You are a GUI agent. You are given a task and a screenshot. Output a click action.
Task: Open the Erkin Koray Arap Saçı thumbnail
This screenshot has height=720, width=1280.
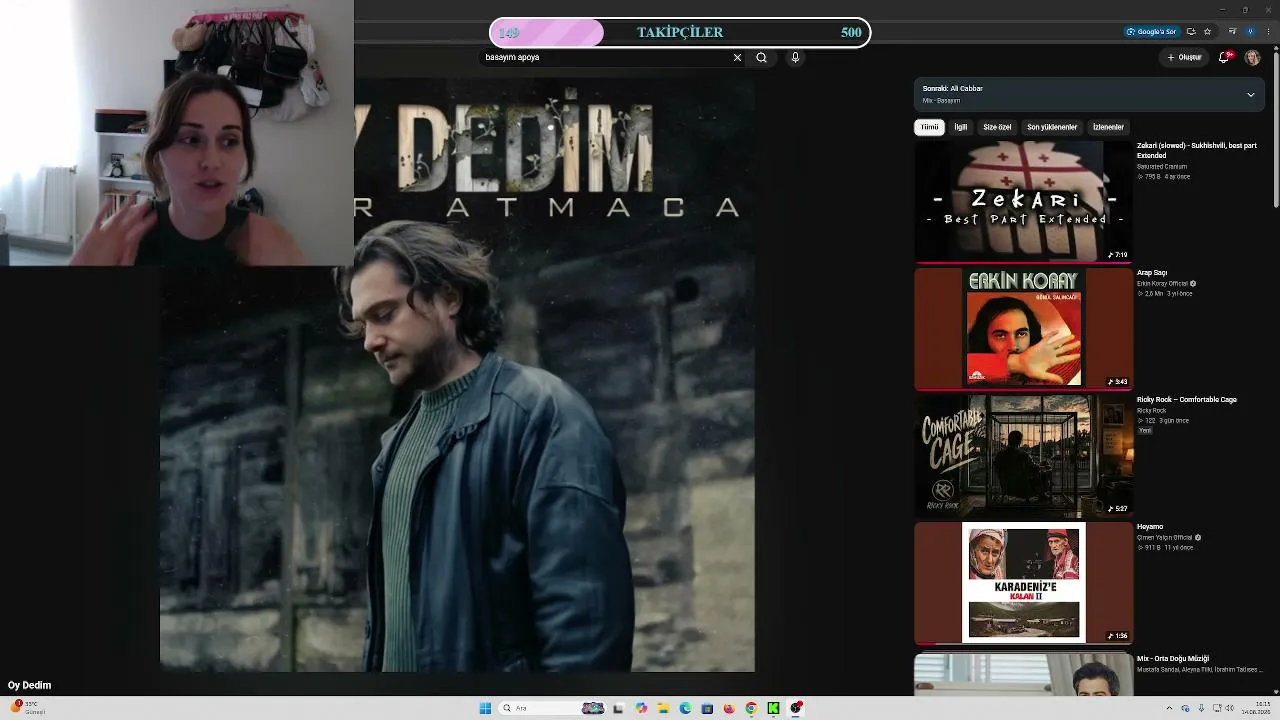(x=1023, y=328)
